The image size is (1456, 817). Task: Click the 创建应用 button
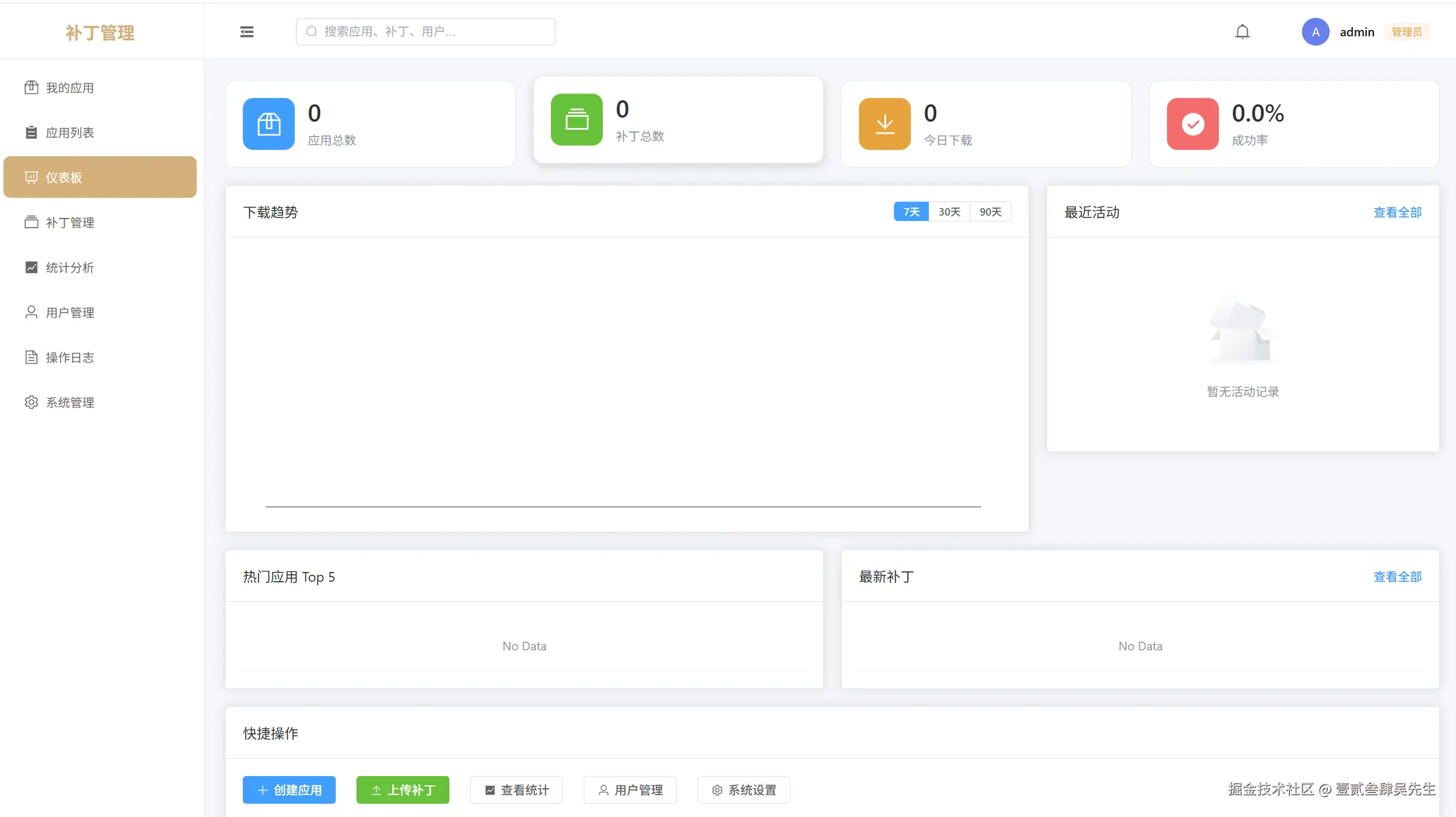pos(289,789)
